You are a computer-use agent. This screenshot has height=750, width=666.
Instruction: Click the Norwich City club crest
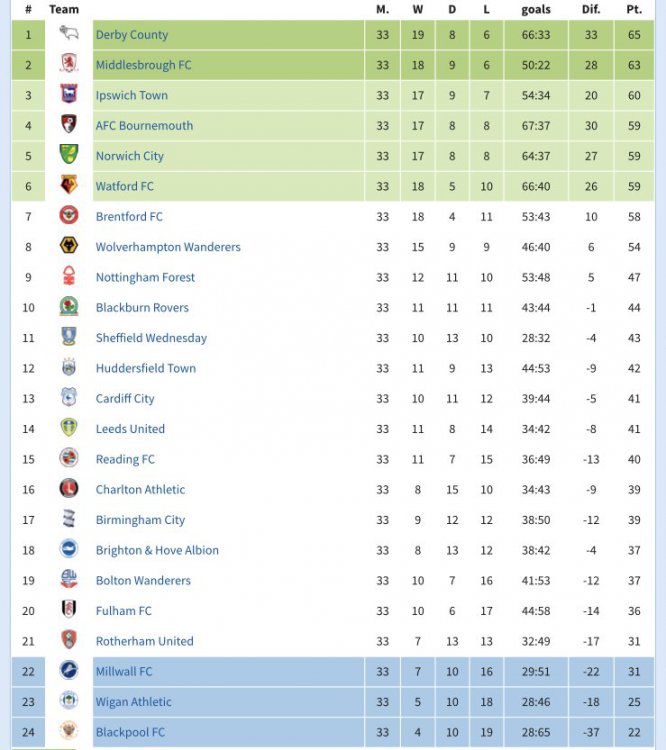click(x=68, y=155)
